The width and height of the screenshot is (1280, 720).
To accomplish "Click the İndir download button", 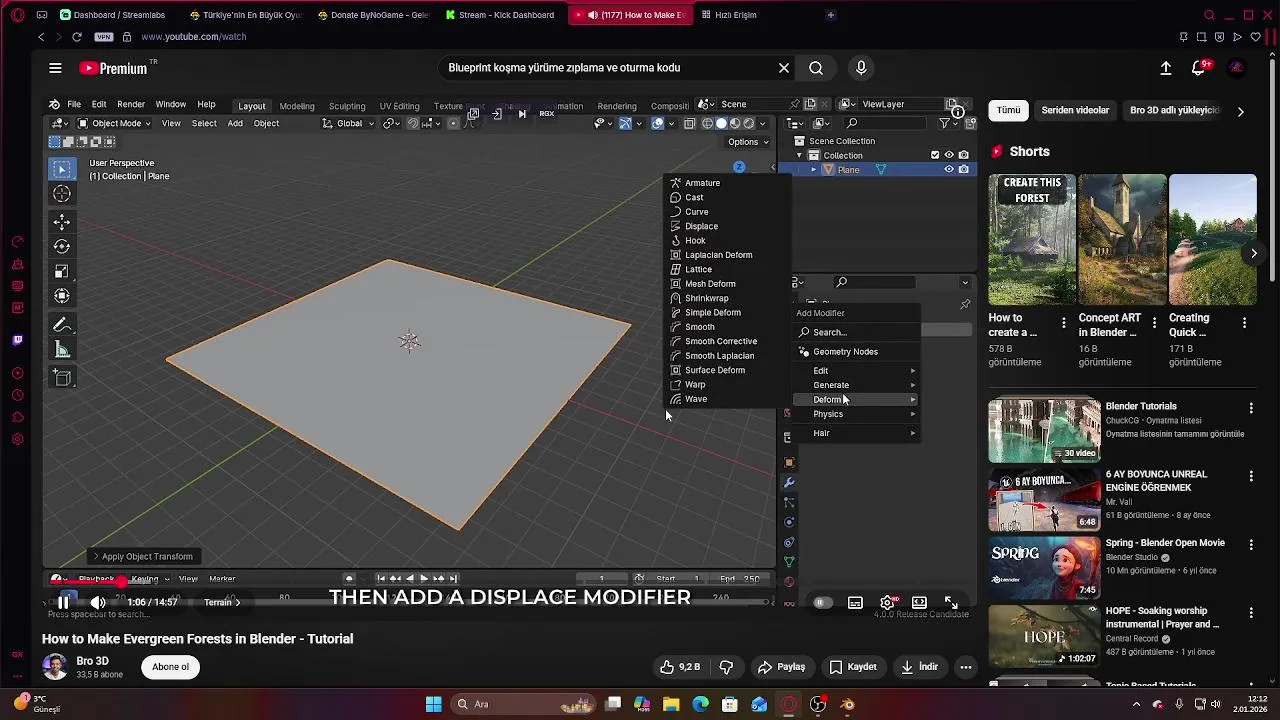I will pos(919,667).
